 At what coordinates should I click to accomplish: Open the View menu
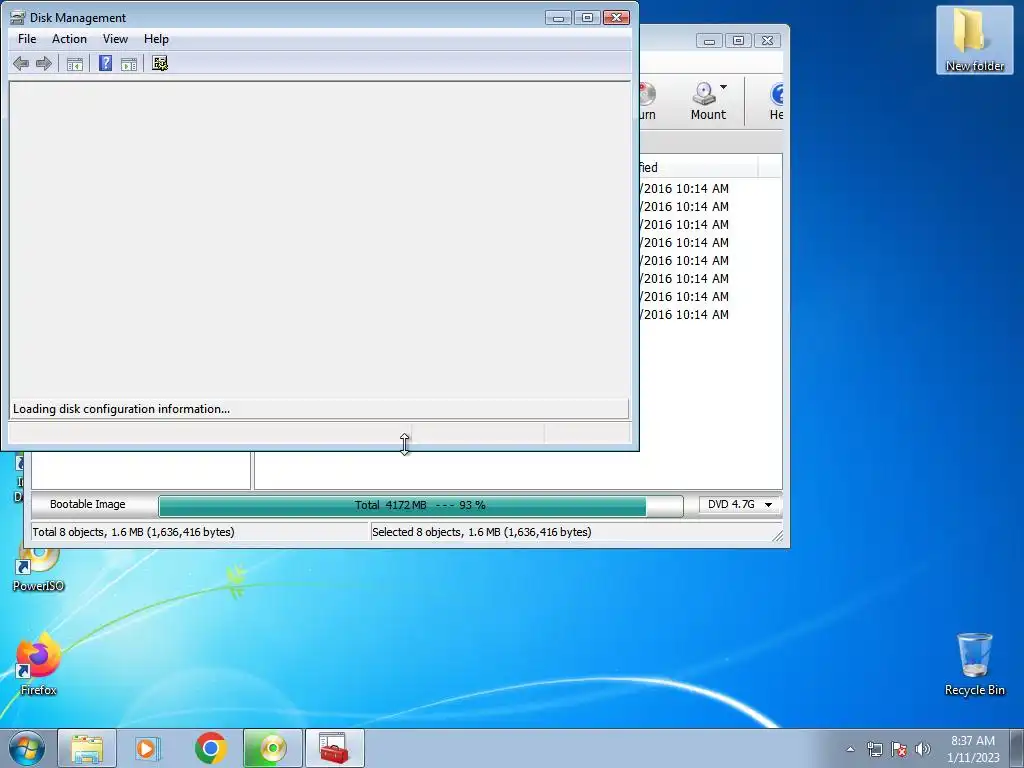coord(115,39)
